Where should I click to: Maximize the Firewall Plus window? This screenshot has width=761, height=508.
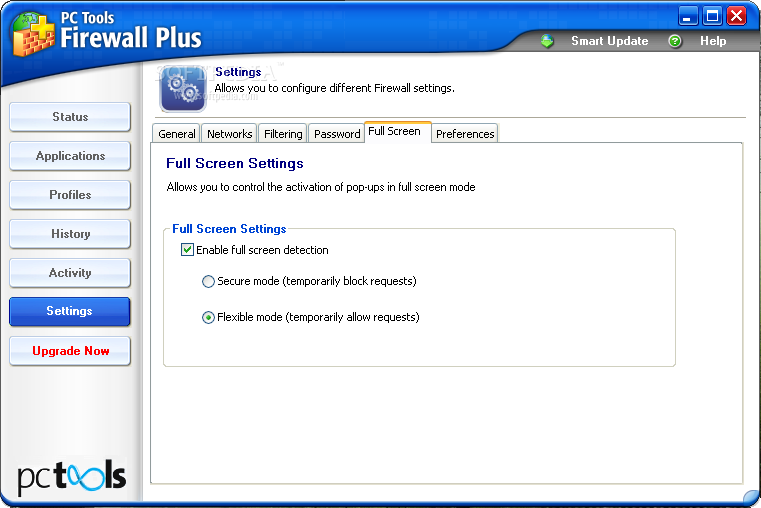[x=712, y=16]
